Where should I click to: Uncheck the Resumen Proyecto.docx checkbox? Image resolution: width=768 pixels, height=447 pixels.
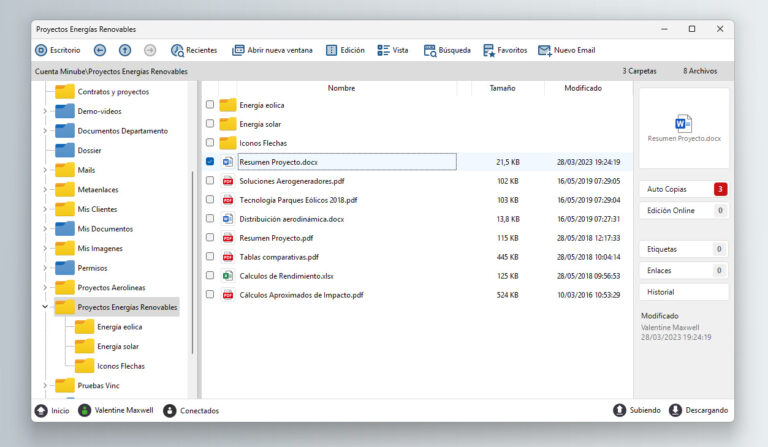tap(210, 161)
